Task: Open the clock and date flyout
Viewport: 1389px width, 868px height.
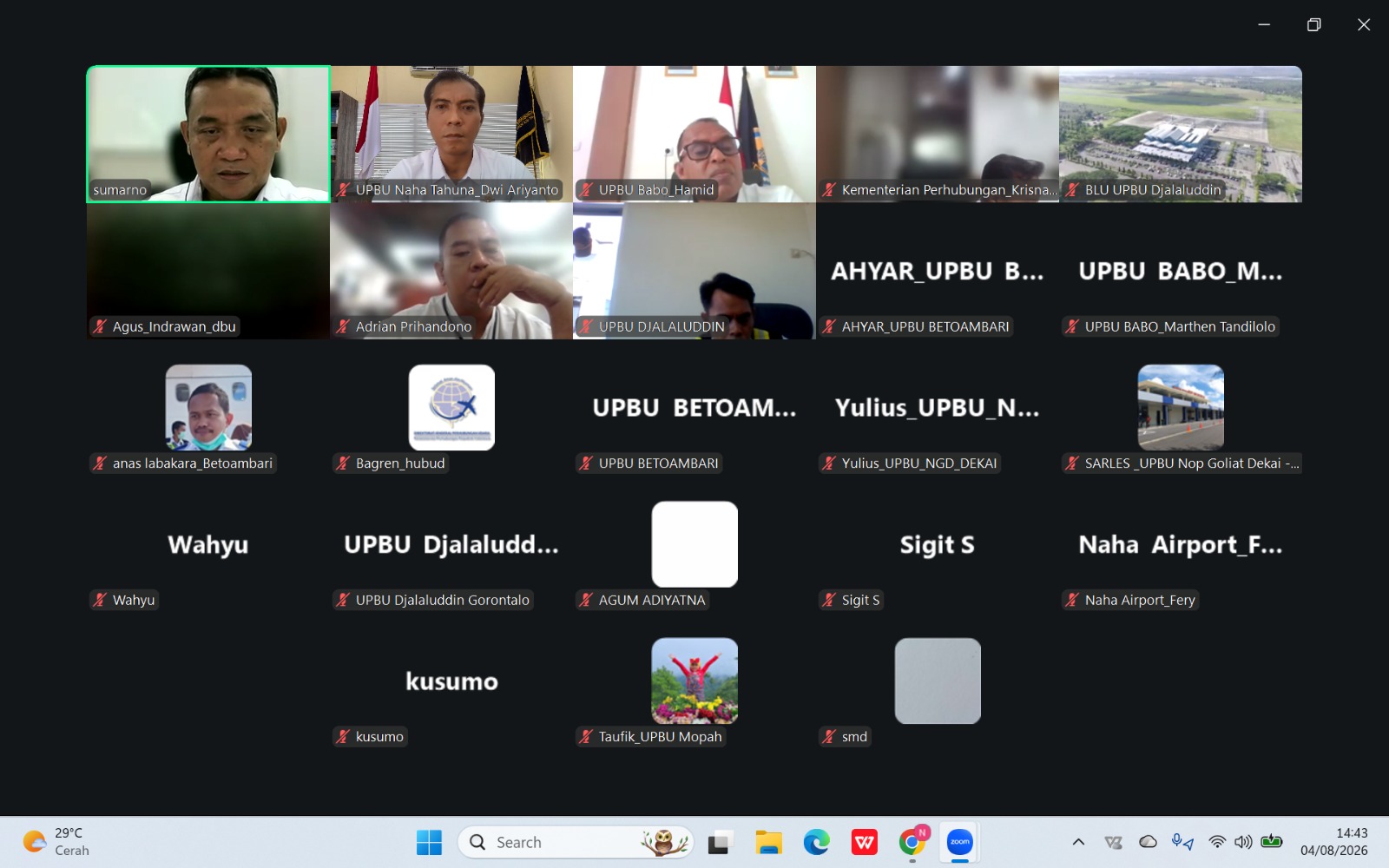Action: tap(1334, 842)
